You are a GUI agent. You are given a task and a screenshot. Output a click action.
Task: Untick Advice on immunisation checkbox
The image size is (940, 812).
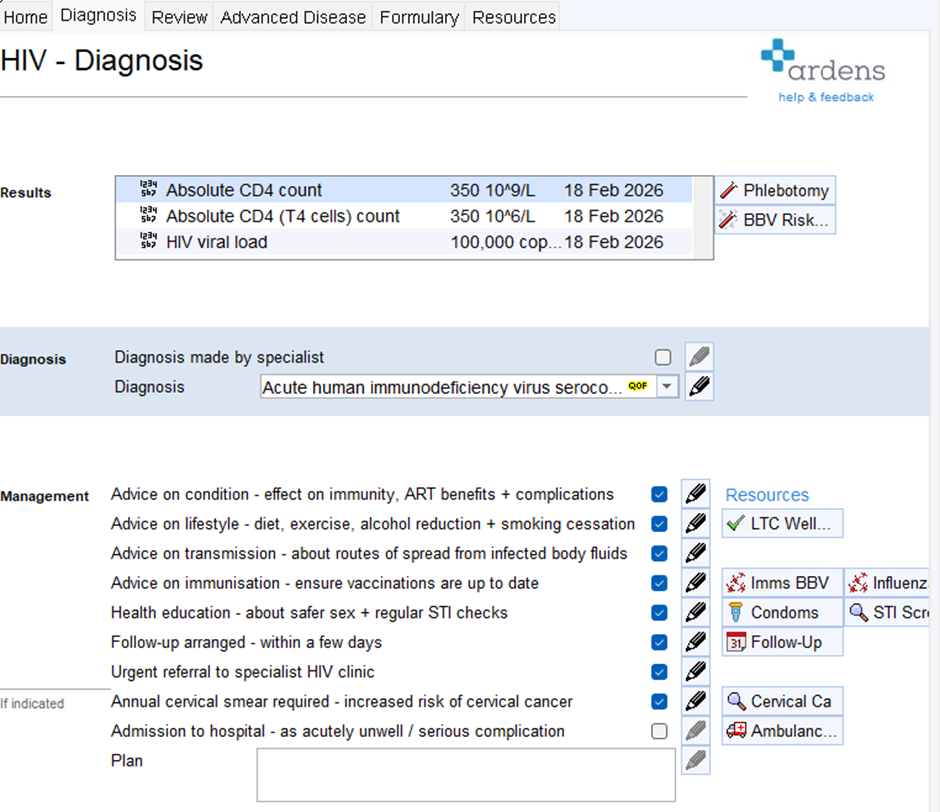click(x=659, y=583)
